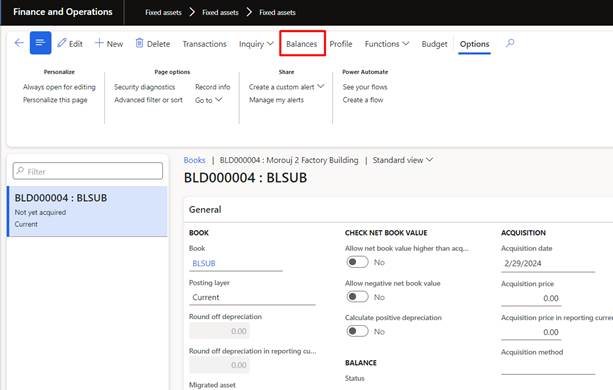This screenshot has height=390, width=613.
Task: Toggle Allow net book value higher switch
Action: click(x=357, y=262)
